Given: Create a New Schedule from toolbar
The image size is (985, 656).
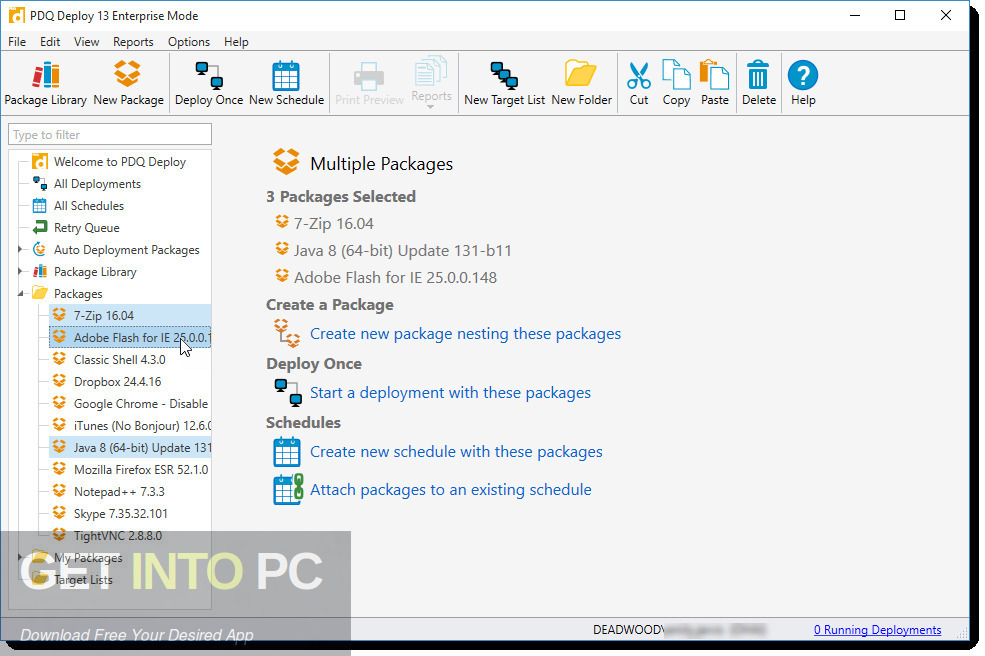Looking at the screenshot, I should (x=286, y=83).
